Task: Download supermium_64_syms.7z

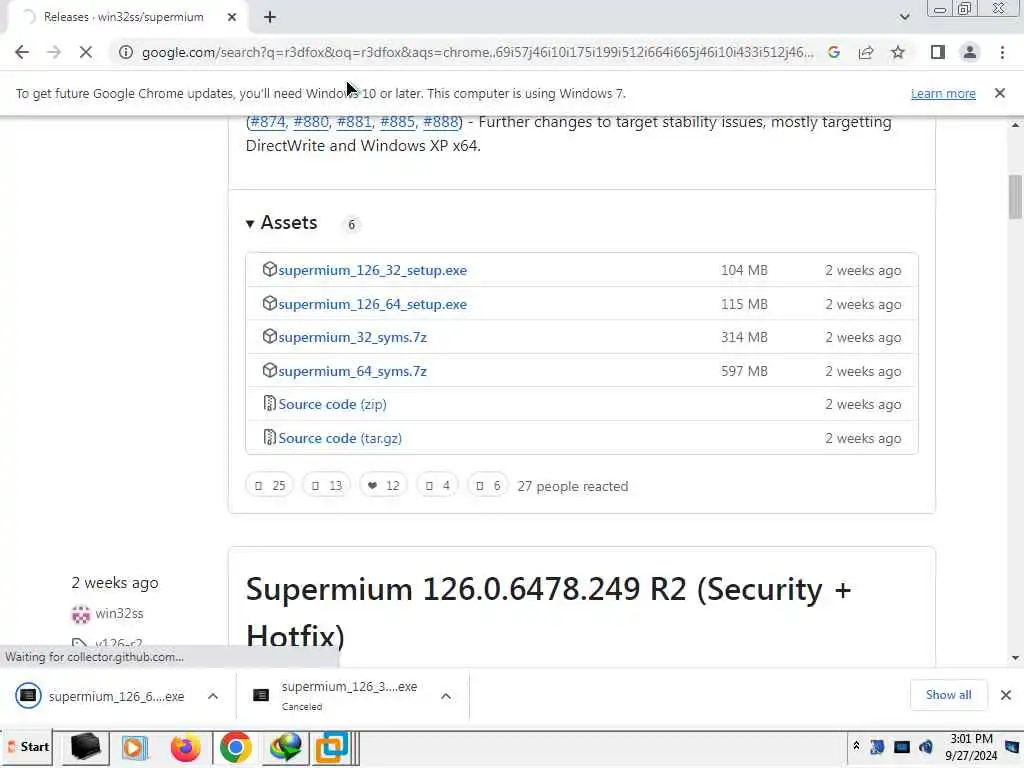Action: [352, 372]
